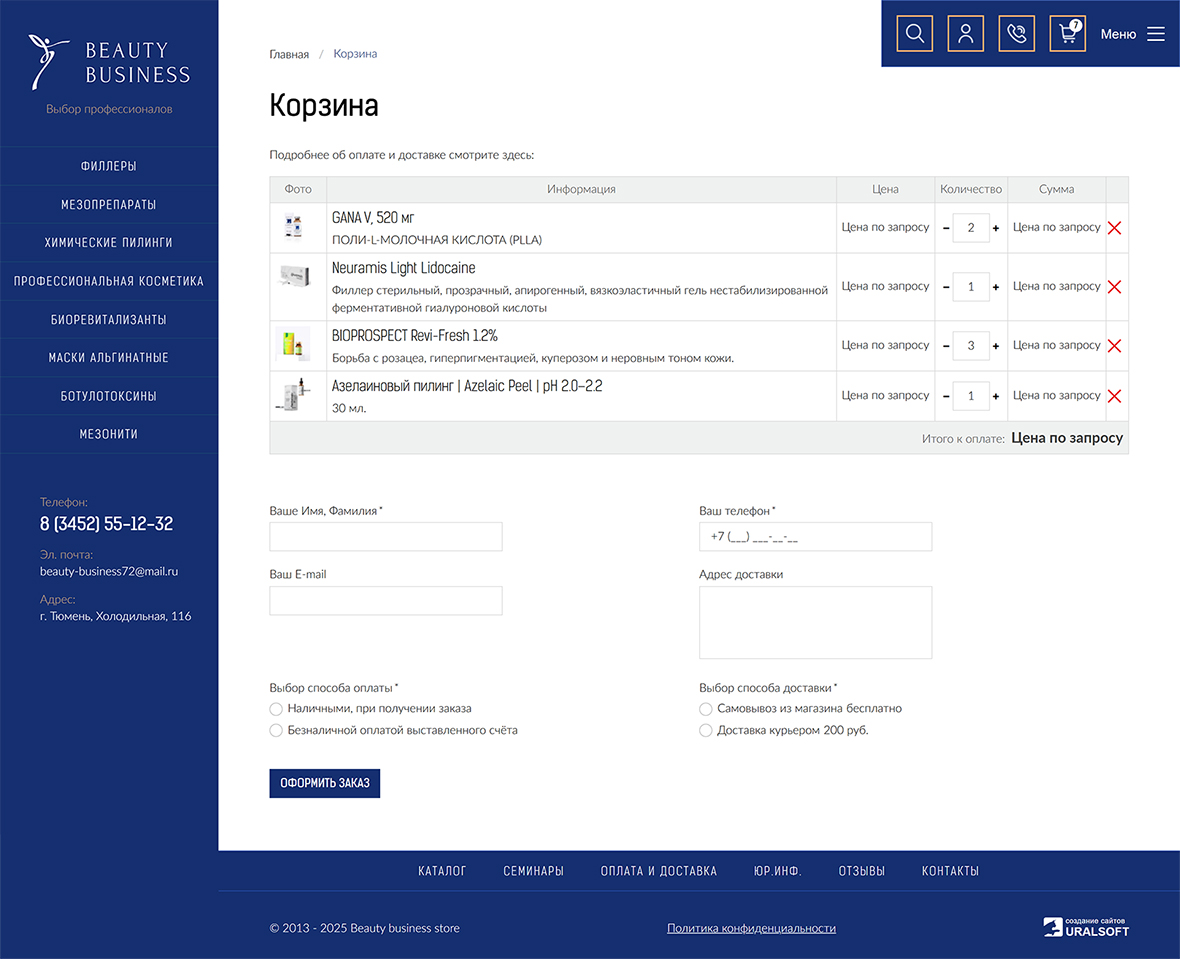Image resolution: width=1180 pixels, height=959 pixels.
Task: Select courier delivery for 200 руб.
Action: coord(706,731)
